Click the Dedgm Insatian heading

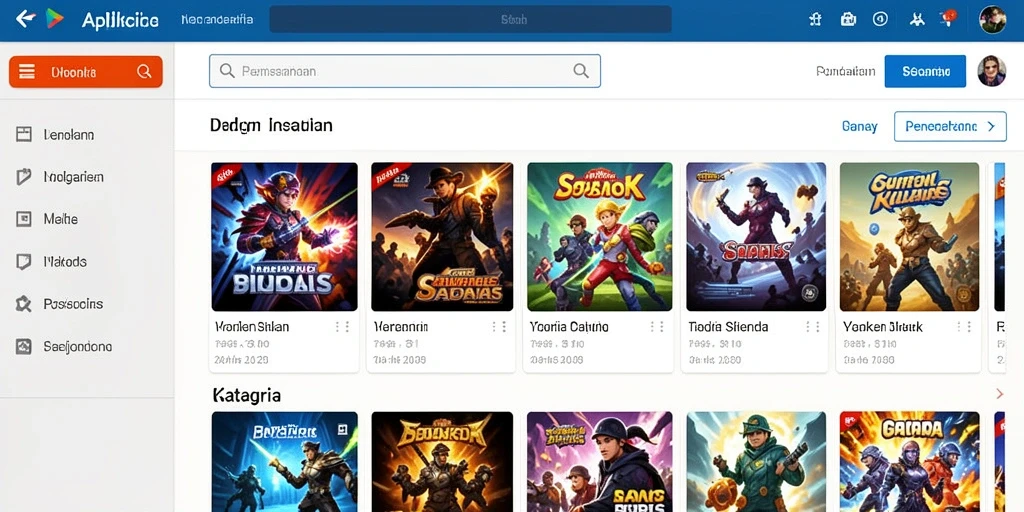pyautogui.click(x=271, y=125)
